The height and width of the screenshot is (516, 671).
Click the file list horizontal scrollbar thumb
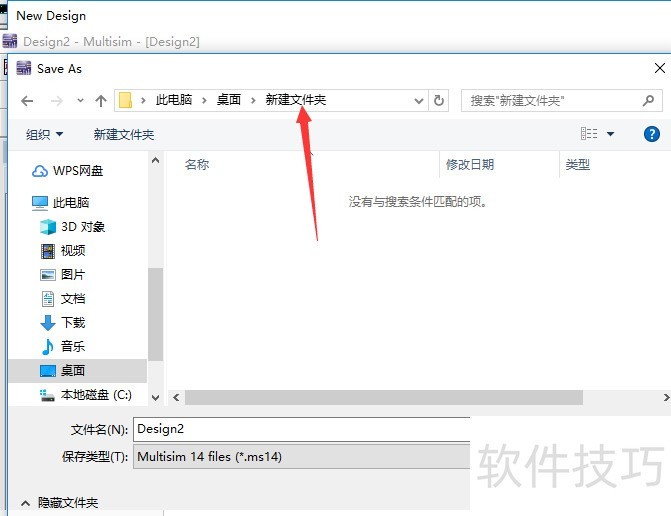(x=384, y=397)
